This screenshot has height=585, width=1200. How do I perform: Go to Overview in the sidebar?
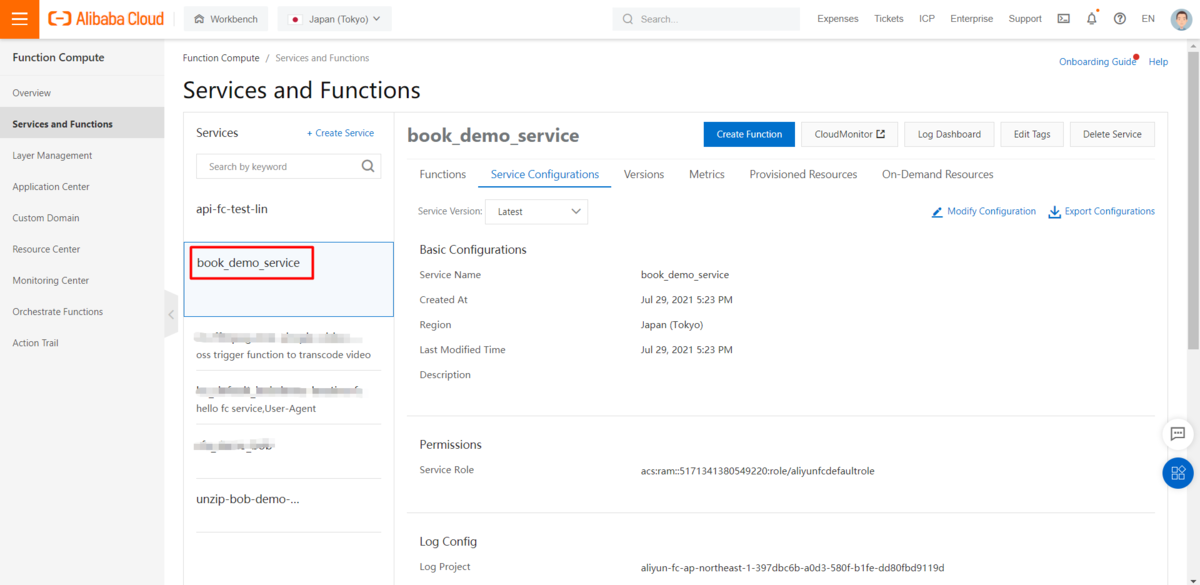click(82, 93)
